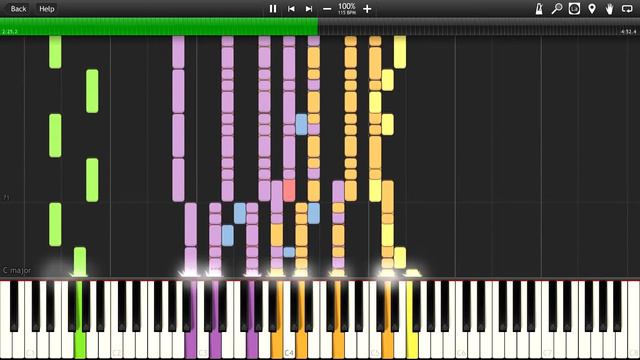Viewport: 640px width, 360px height.
Task: Open the hands selection icon
Action: [x=609, y=9]
